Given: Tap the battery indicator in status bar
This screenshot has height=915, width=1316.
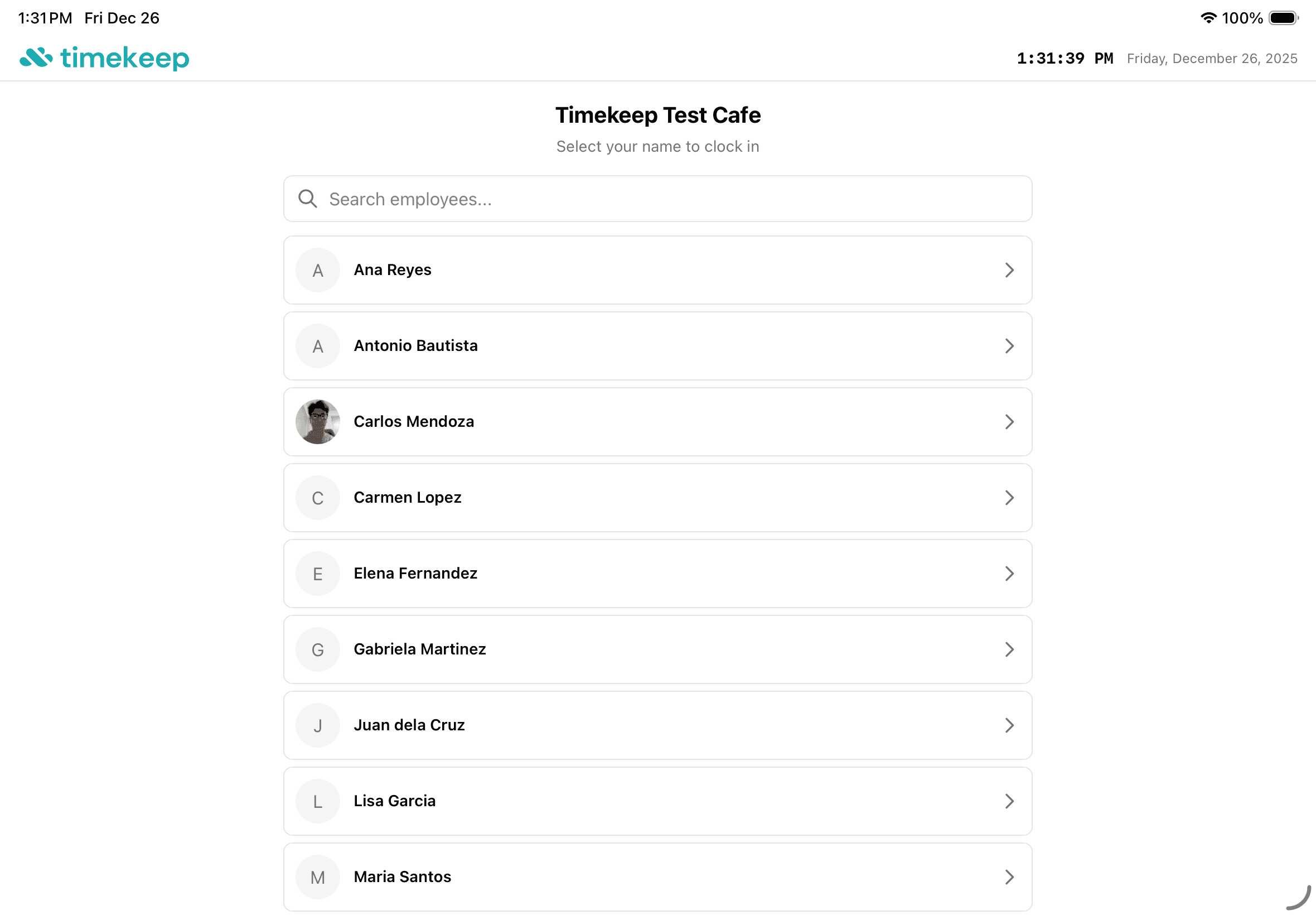Looking at the screenshot, I should tap(1283, 18).
